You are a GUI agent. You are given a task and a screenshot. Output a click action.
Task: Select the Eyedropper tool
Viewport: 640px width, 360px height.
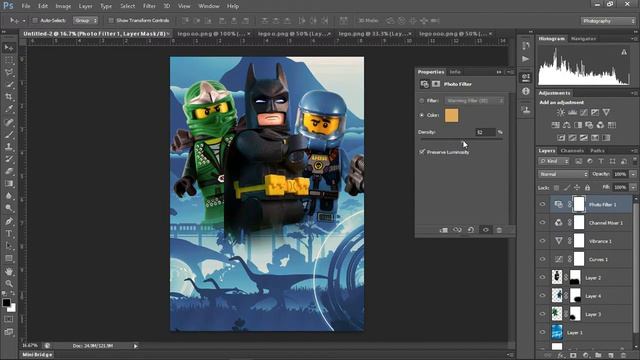click(9, 109)
